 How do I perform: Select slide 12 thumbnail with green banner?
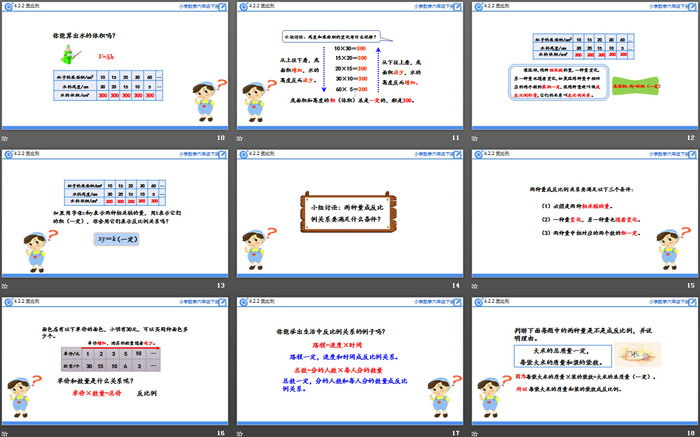click(585, 66)
